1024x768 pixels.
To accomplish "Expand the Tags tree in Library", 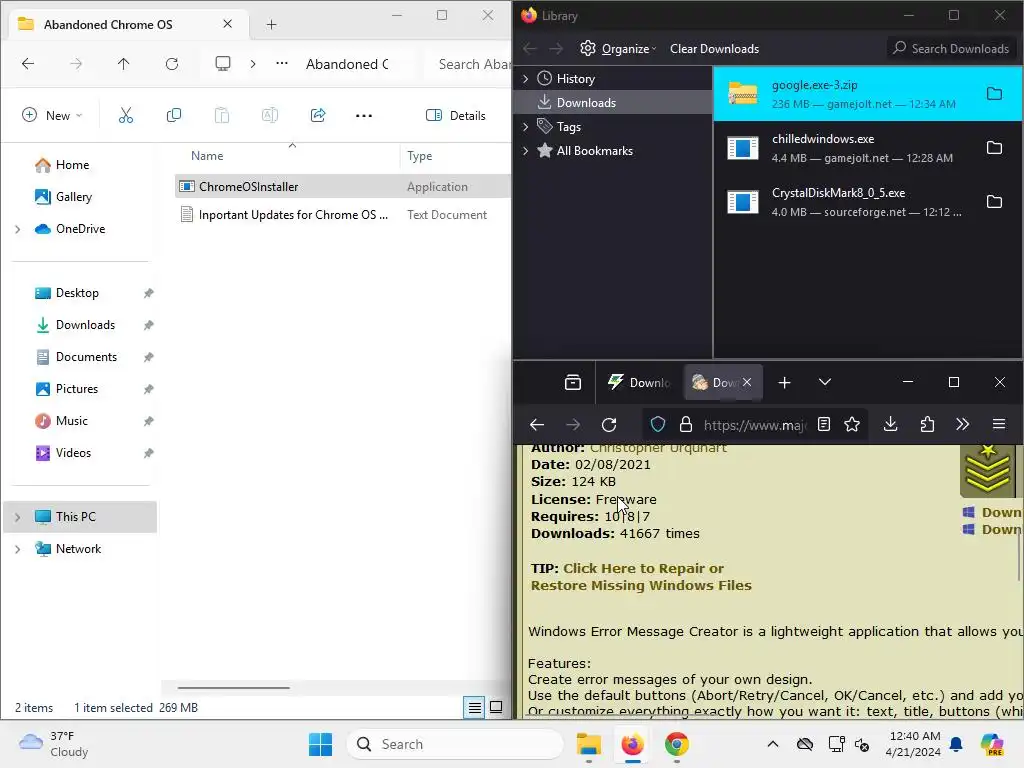I will click(x=526, y=127).
